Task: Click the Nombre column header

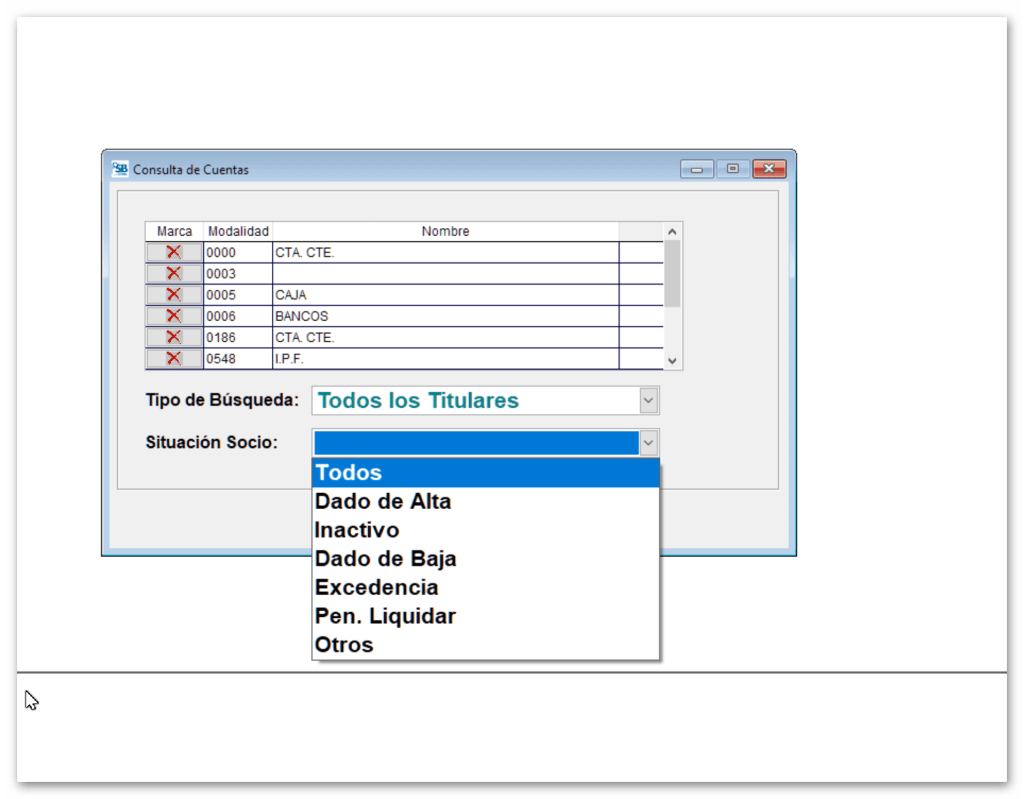Action: coord(446,231)
